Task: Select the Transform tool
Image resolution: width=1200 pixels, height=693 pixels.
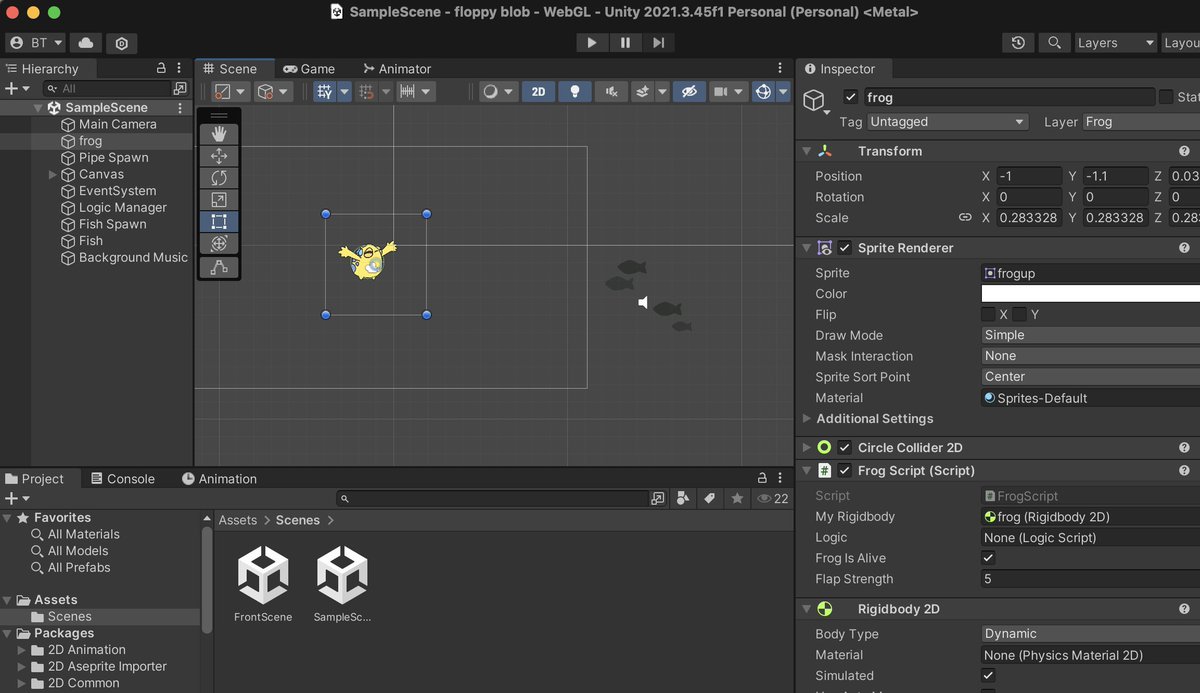Action: [219, 243]
